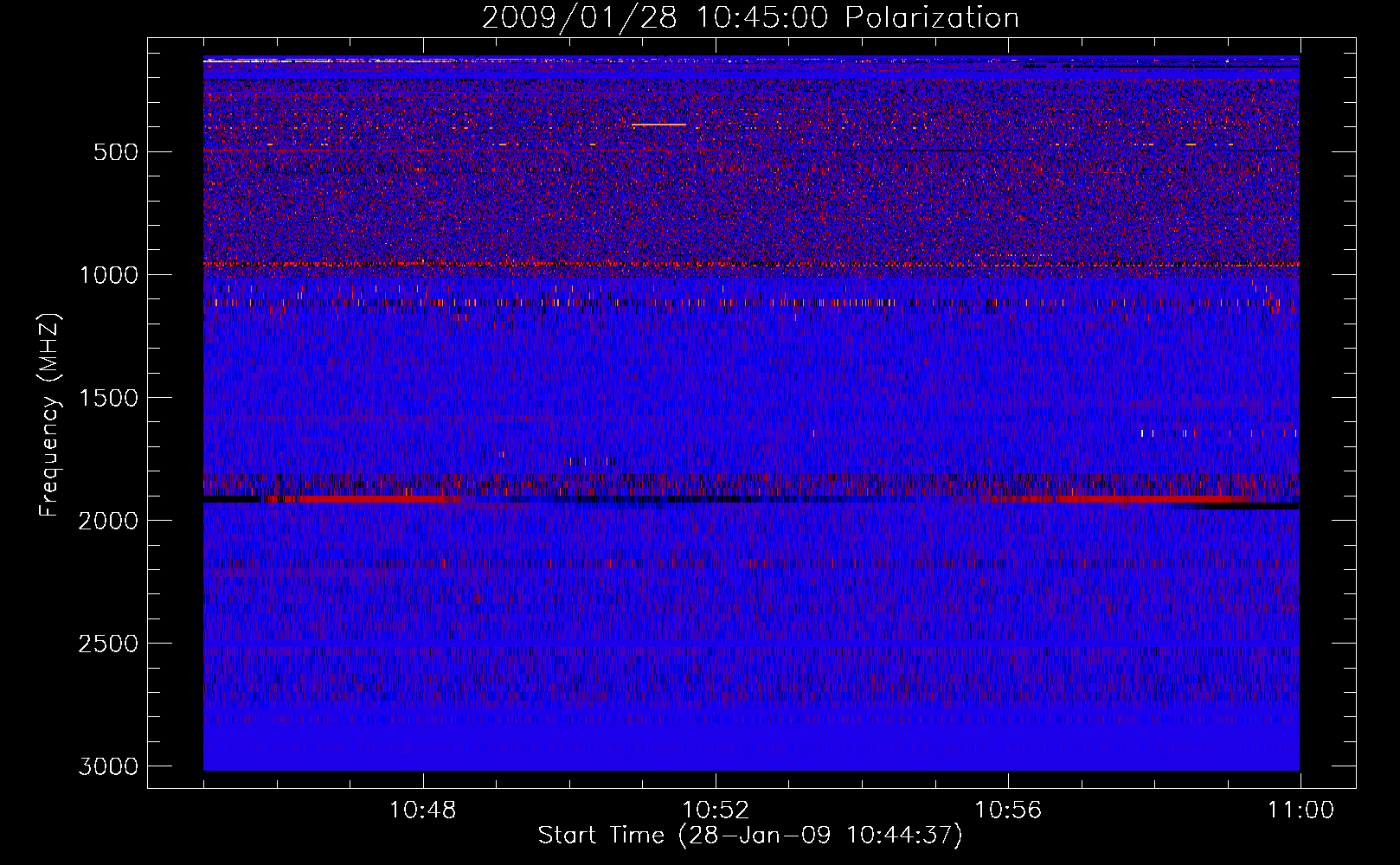The image size is (1400, 865).
Task: Click the 'Start Time (28-Jan-09 10:44:37)' label
Action: pyautogui.click(x=750, y=836)
